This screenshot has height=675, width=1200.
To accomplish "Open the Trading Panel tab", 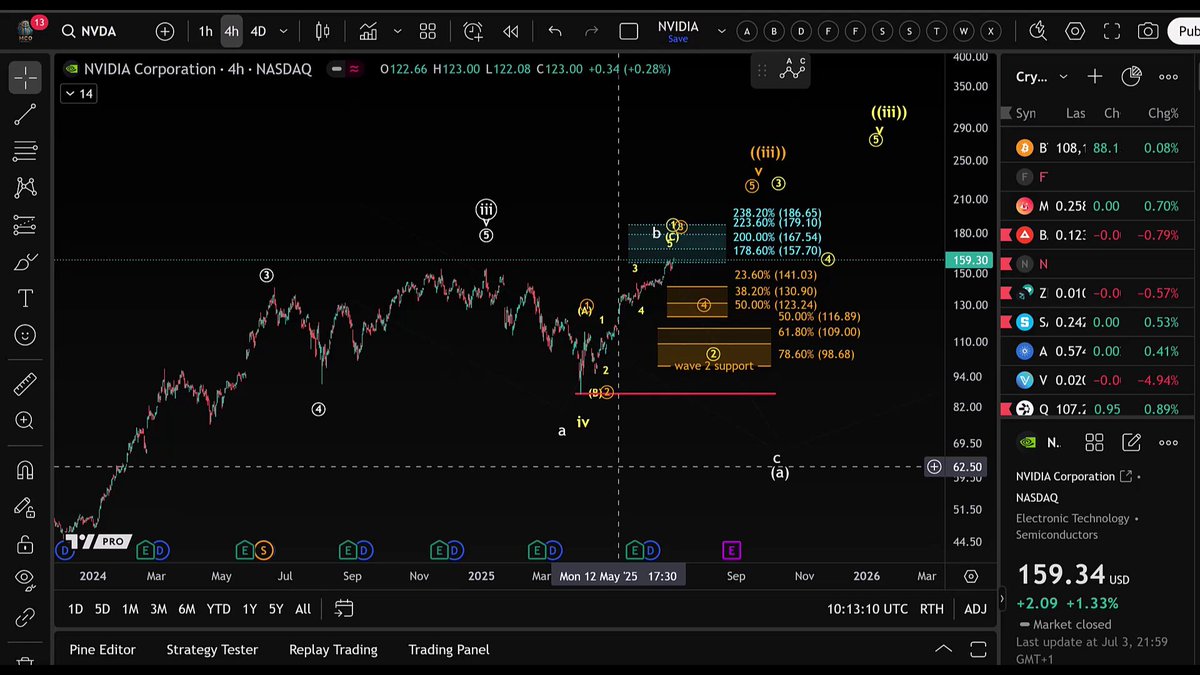I will coord(449,649).
